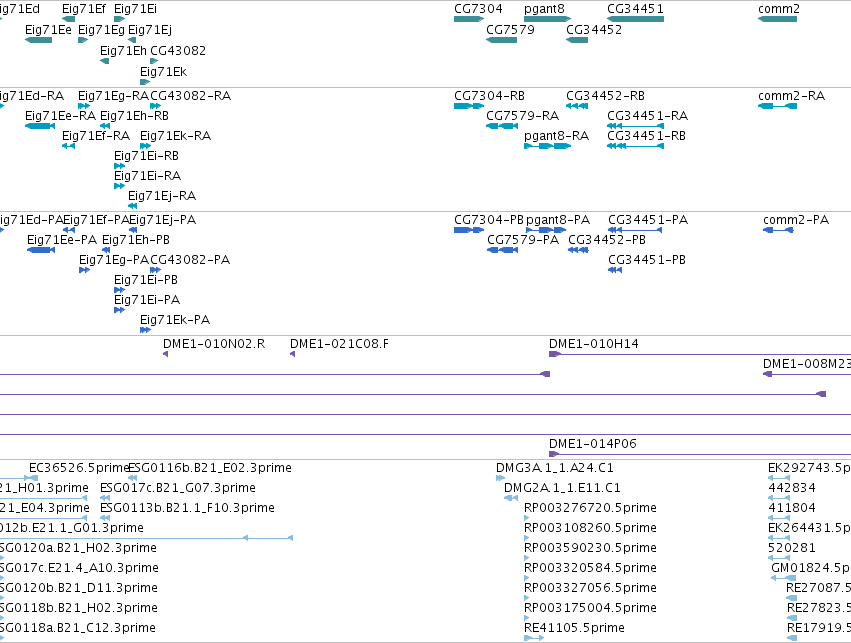Image resolution: width=851 pixels, height=643 pixels.
Task: Select the DME1-021C08.F arrow marker
Action: point(293,354)
